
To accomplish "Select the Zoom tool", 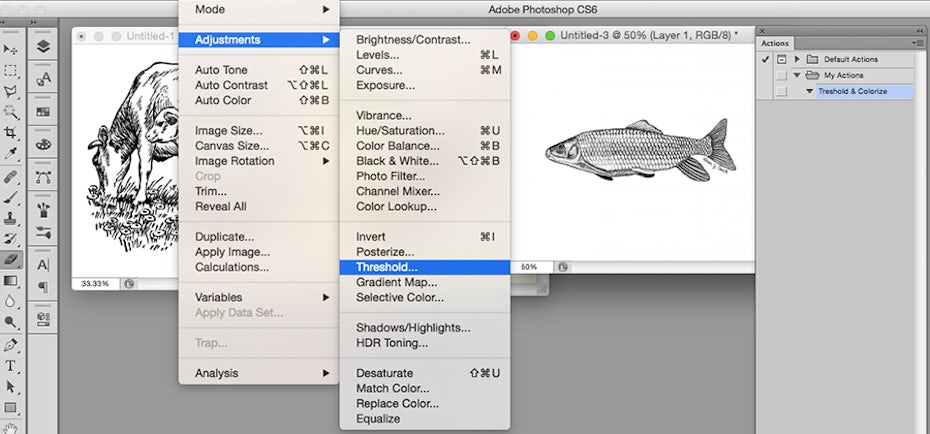I will tap(11, 322).
